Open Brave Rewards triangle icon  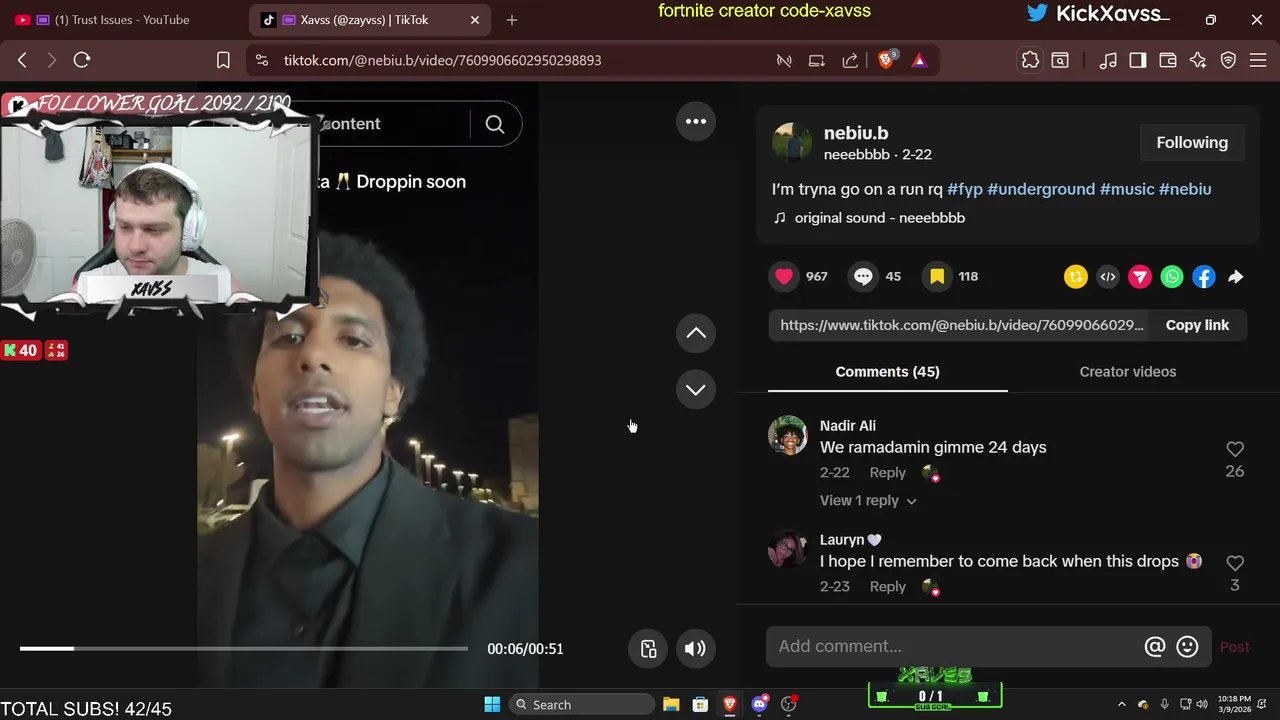click(919, 61)
